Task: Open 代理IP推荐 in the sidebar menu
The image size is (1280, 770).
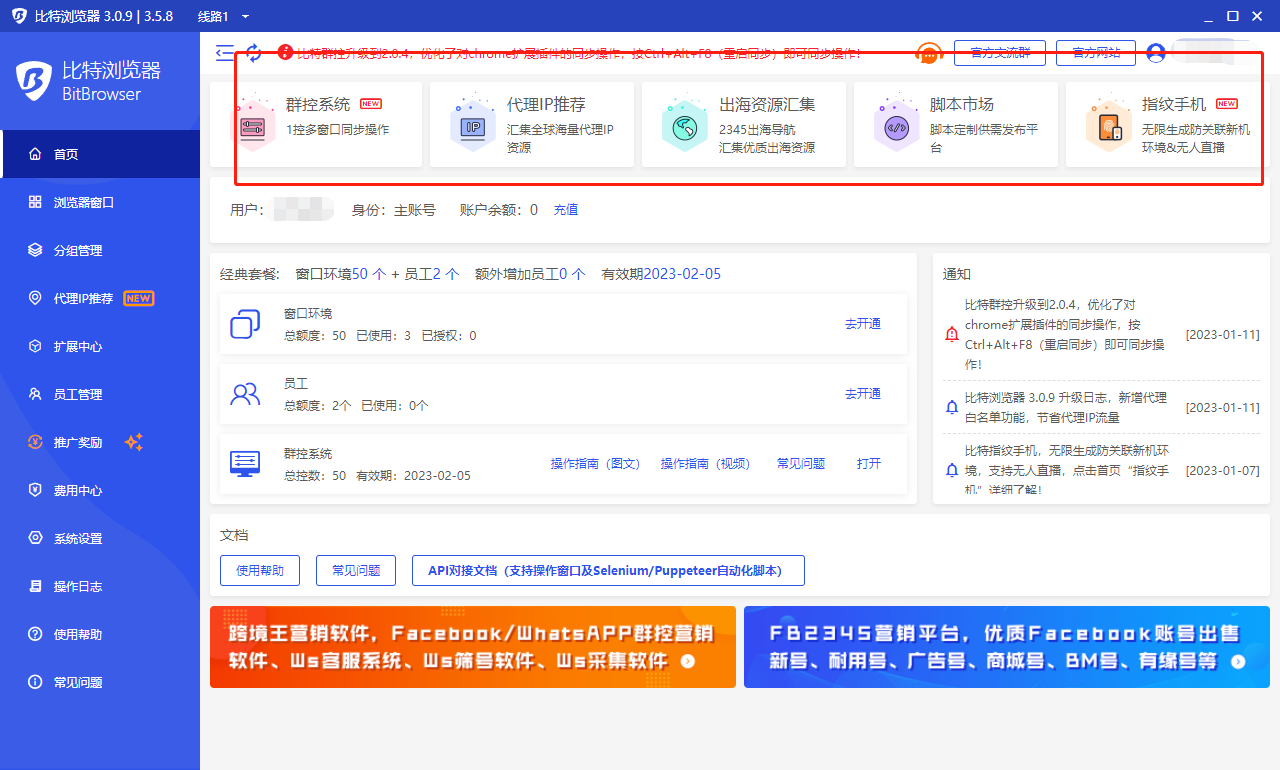Action: 100,298
